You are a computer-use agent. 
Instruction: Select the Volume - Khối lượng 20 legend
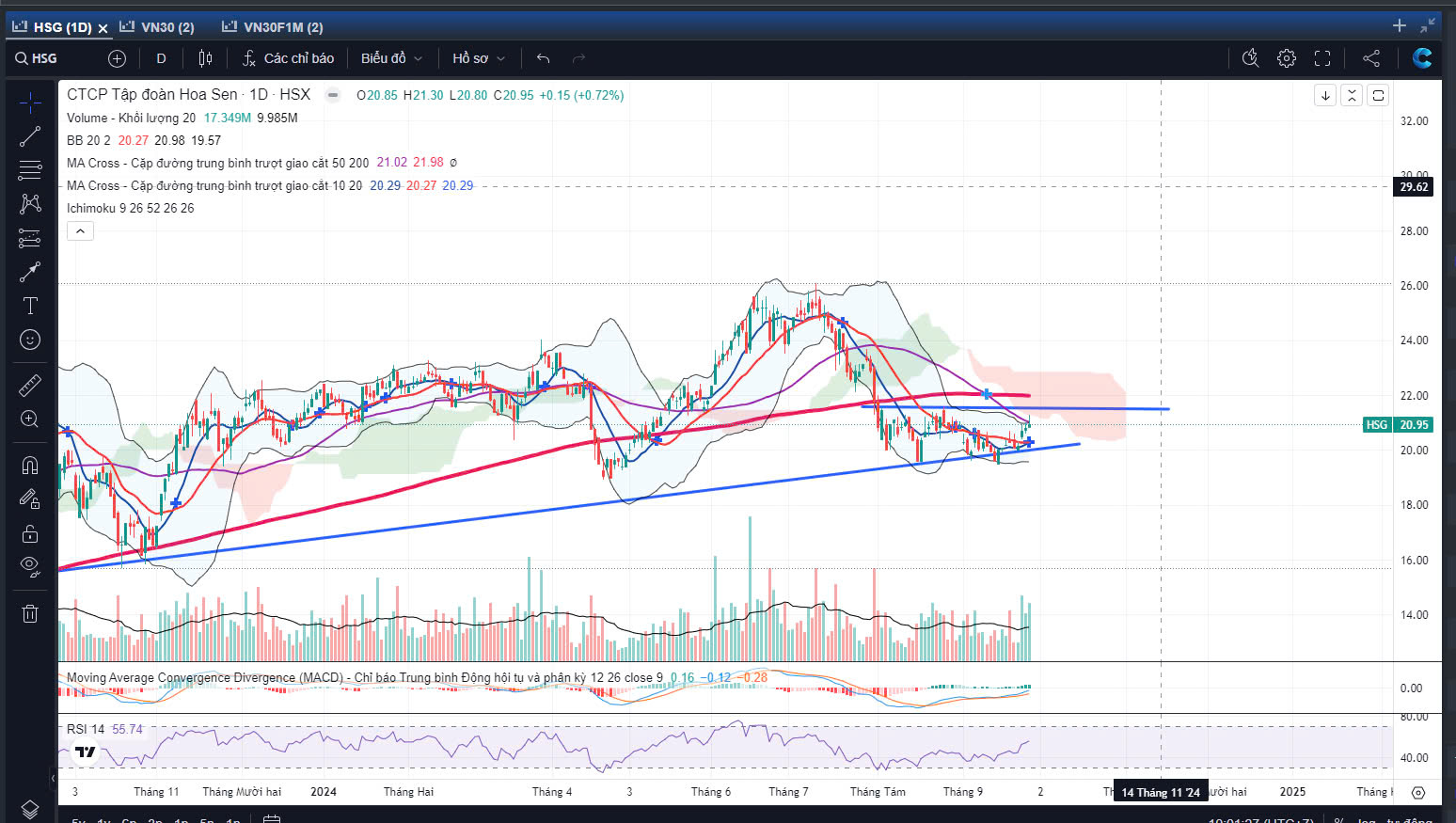pyautogui.click(x=132, y=118)
